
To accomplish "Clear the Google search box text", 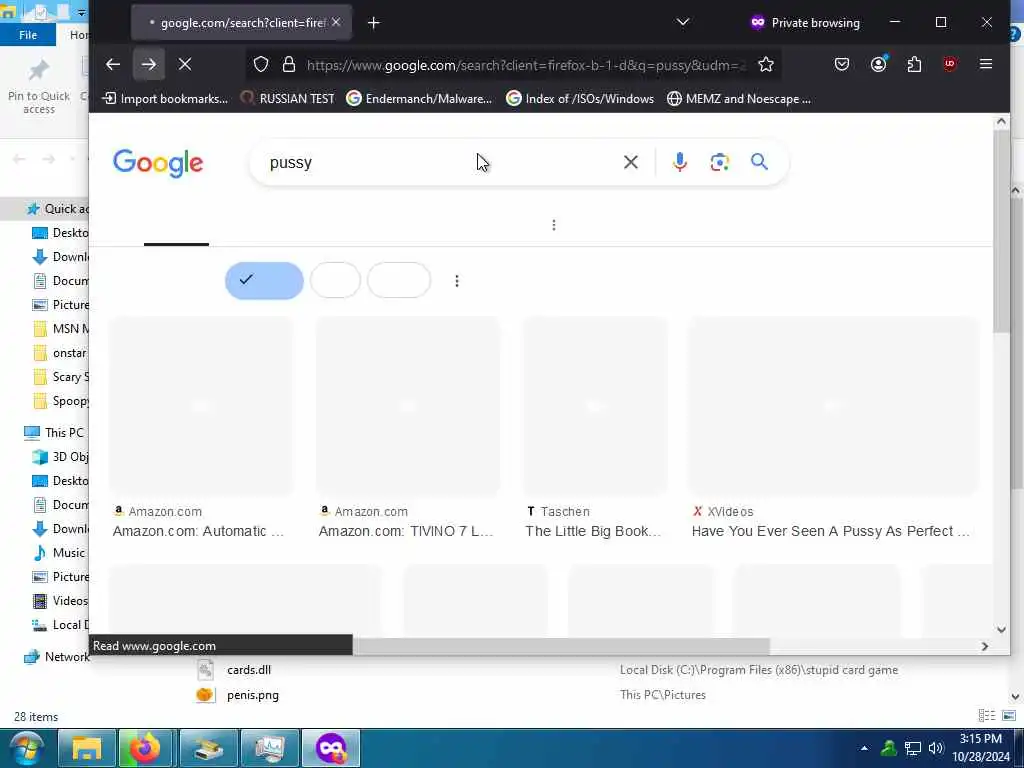I will tap(631, 162).
